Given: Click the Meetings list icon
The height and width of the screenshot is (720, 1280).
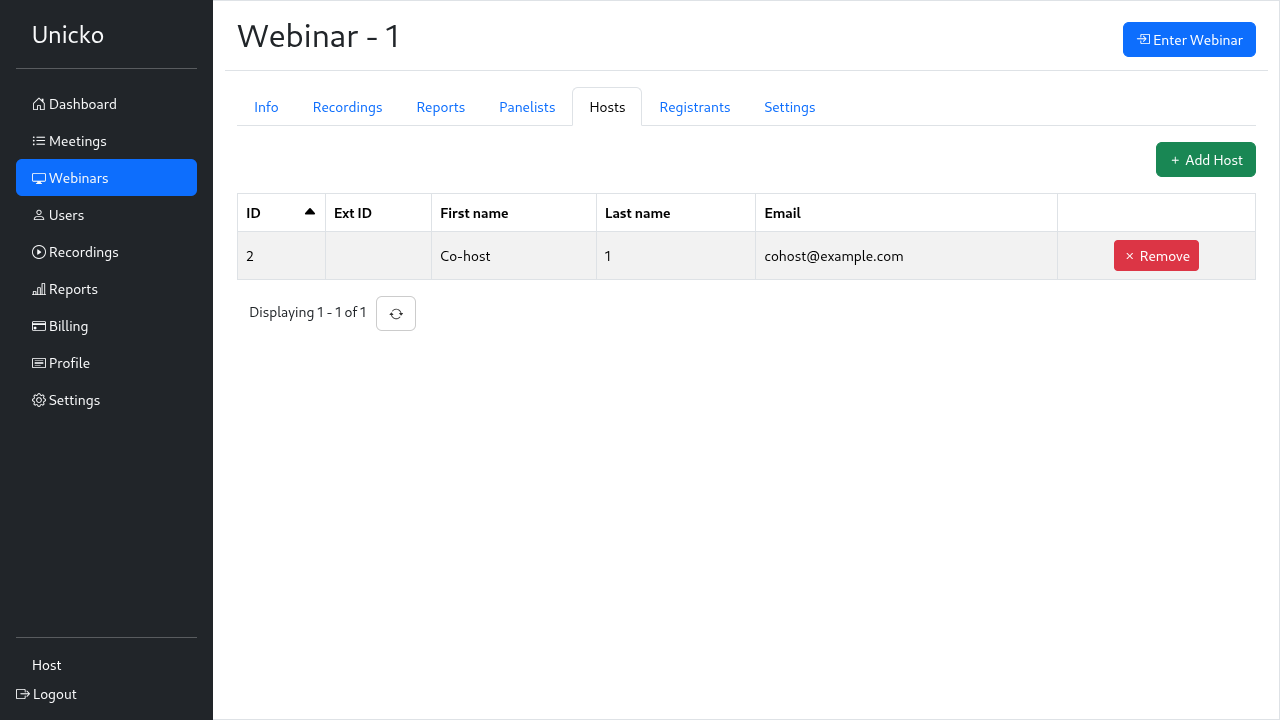Looking at the screenshot, I should click(x=39, y=141).
